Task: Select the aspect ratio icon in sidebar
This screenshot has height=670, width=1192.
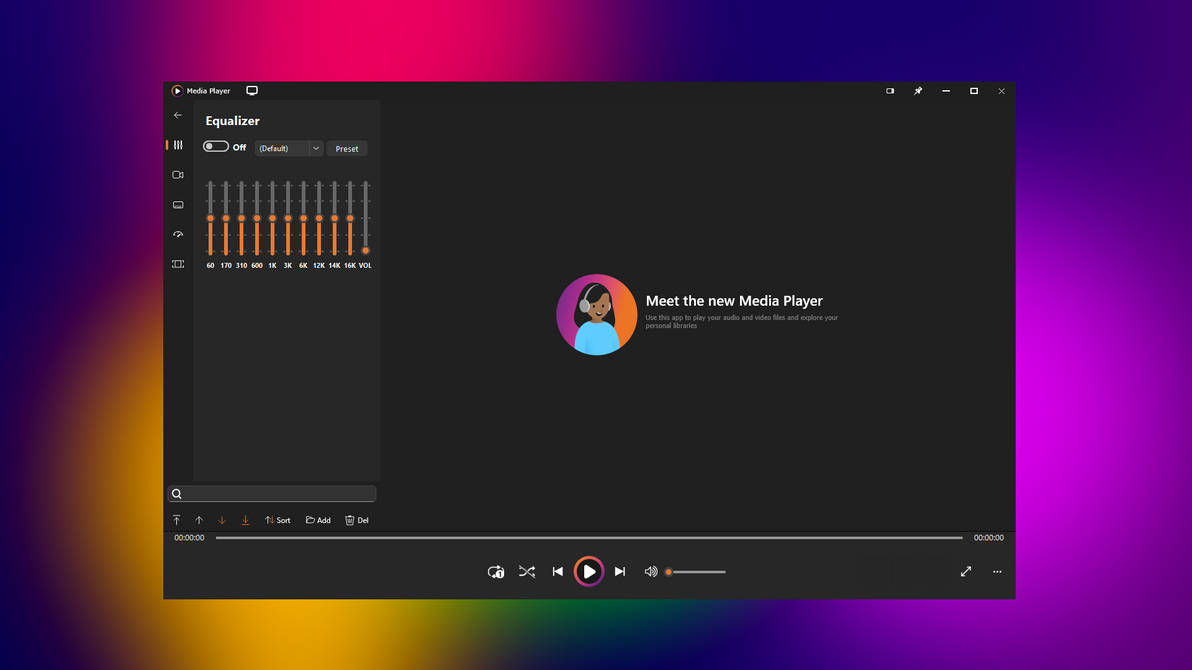Action: pos(178,263)
